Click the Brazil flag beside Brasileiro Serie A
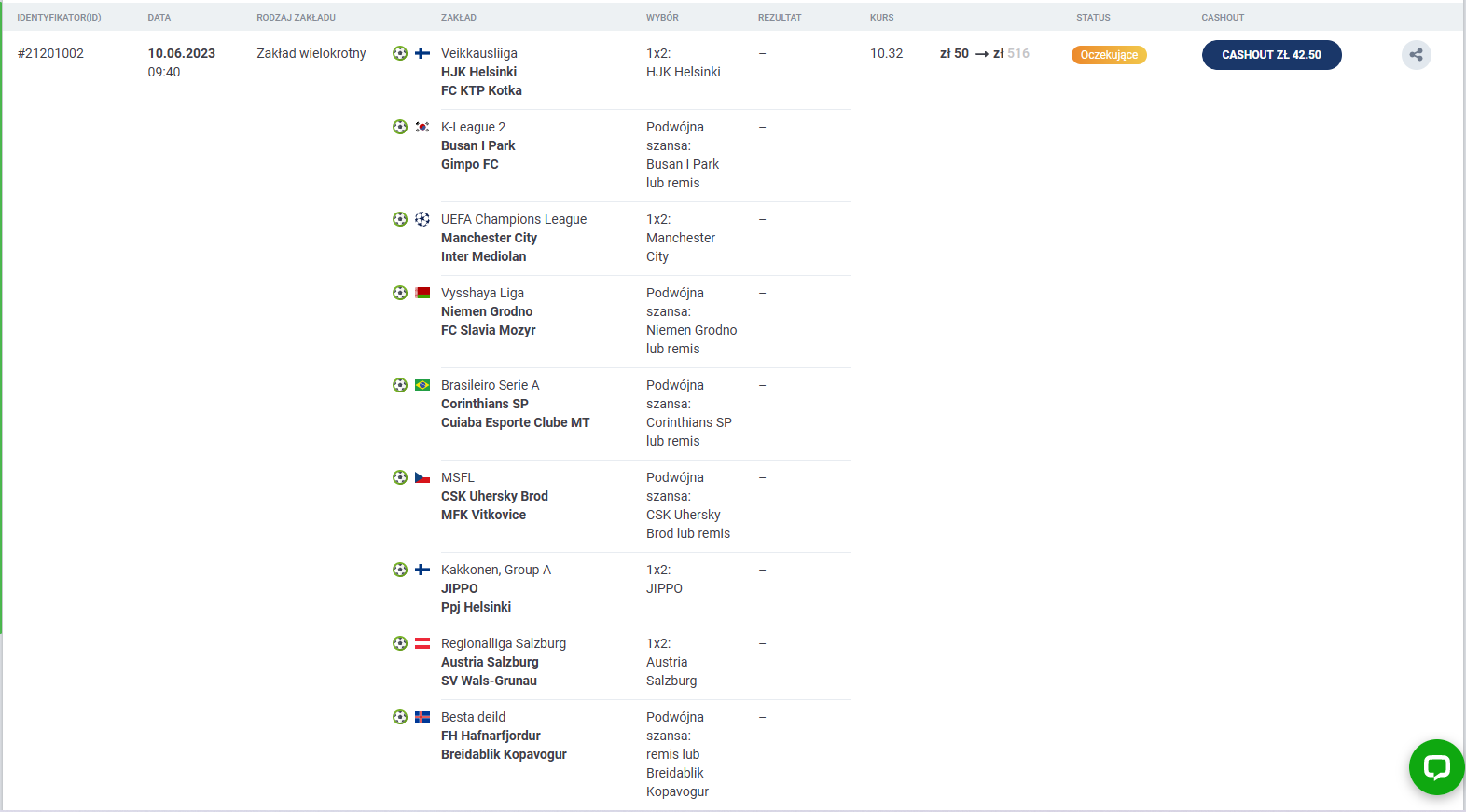The width and height of the screenshot is (1466, 812). tap(422, 385)
